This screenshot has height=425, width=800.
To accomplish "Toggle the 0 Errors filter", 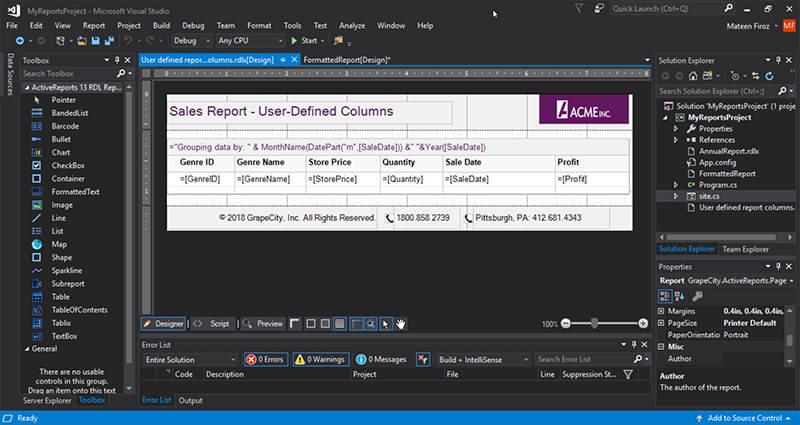I will [x=266, y=360].
